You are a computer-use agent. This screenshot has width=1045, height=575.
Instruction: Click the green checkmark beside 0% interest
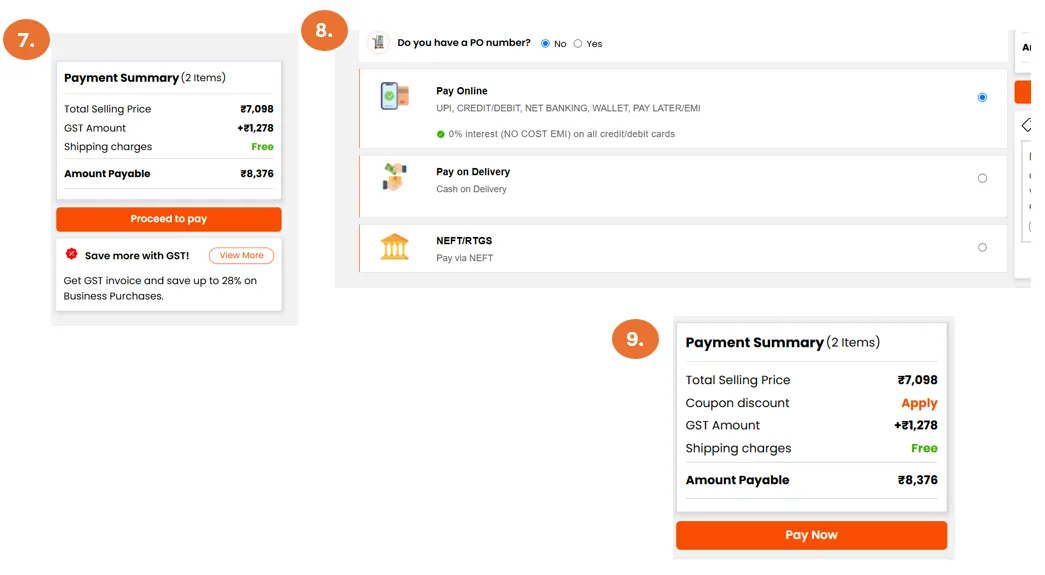click(x=440, y=134)
